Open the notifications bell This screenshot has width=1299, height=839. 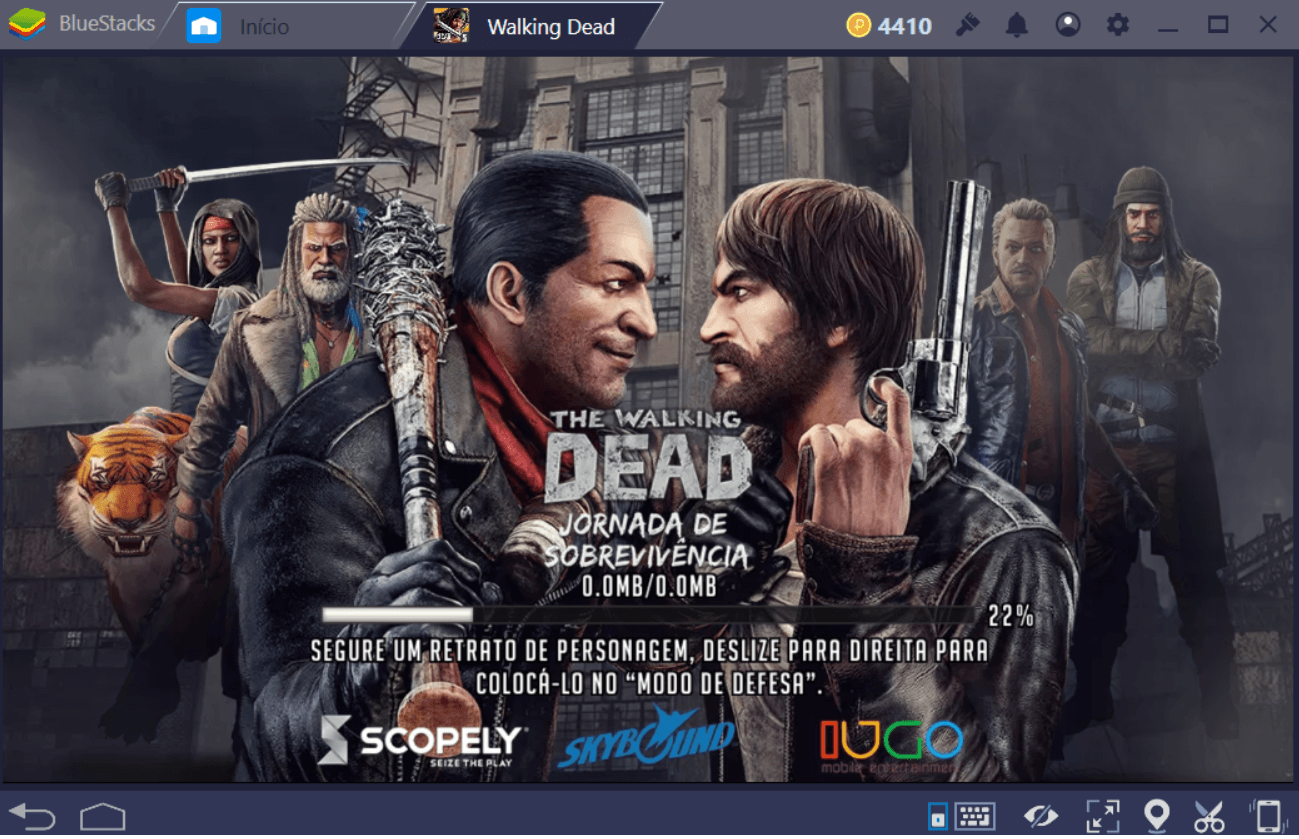[x=1017, y=26]
